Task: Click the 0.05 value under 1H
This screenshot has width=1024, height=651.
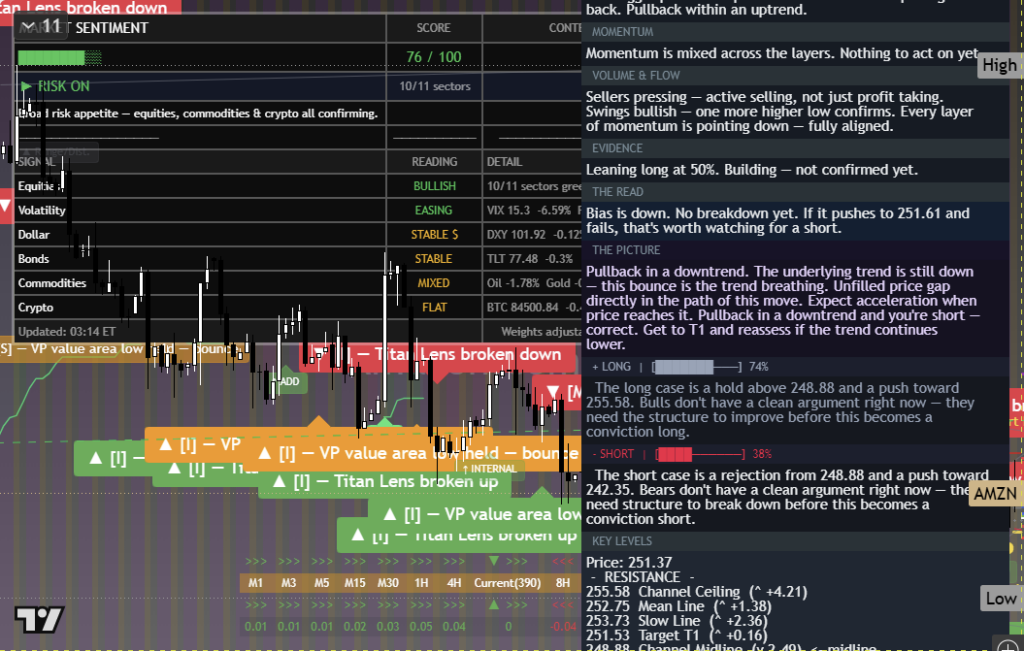Action: (421, 627)
